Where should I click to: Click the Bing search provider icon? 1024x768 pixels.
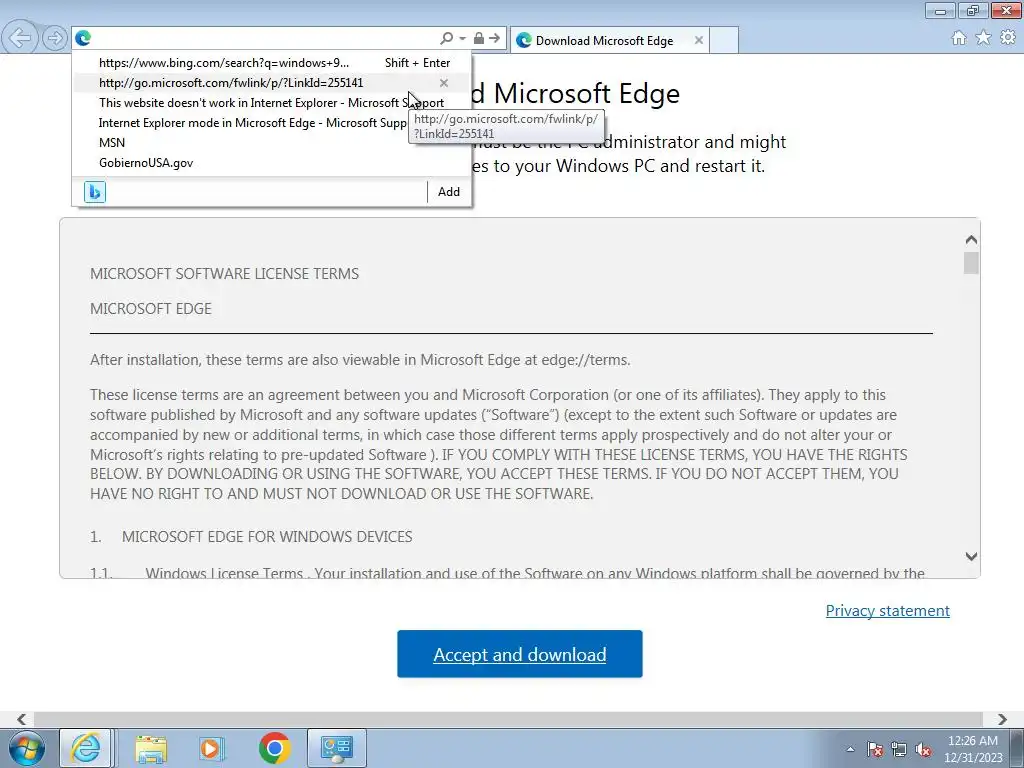(x=95, y=192)
